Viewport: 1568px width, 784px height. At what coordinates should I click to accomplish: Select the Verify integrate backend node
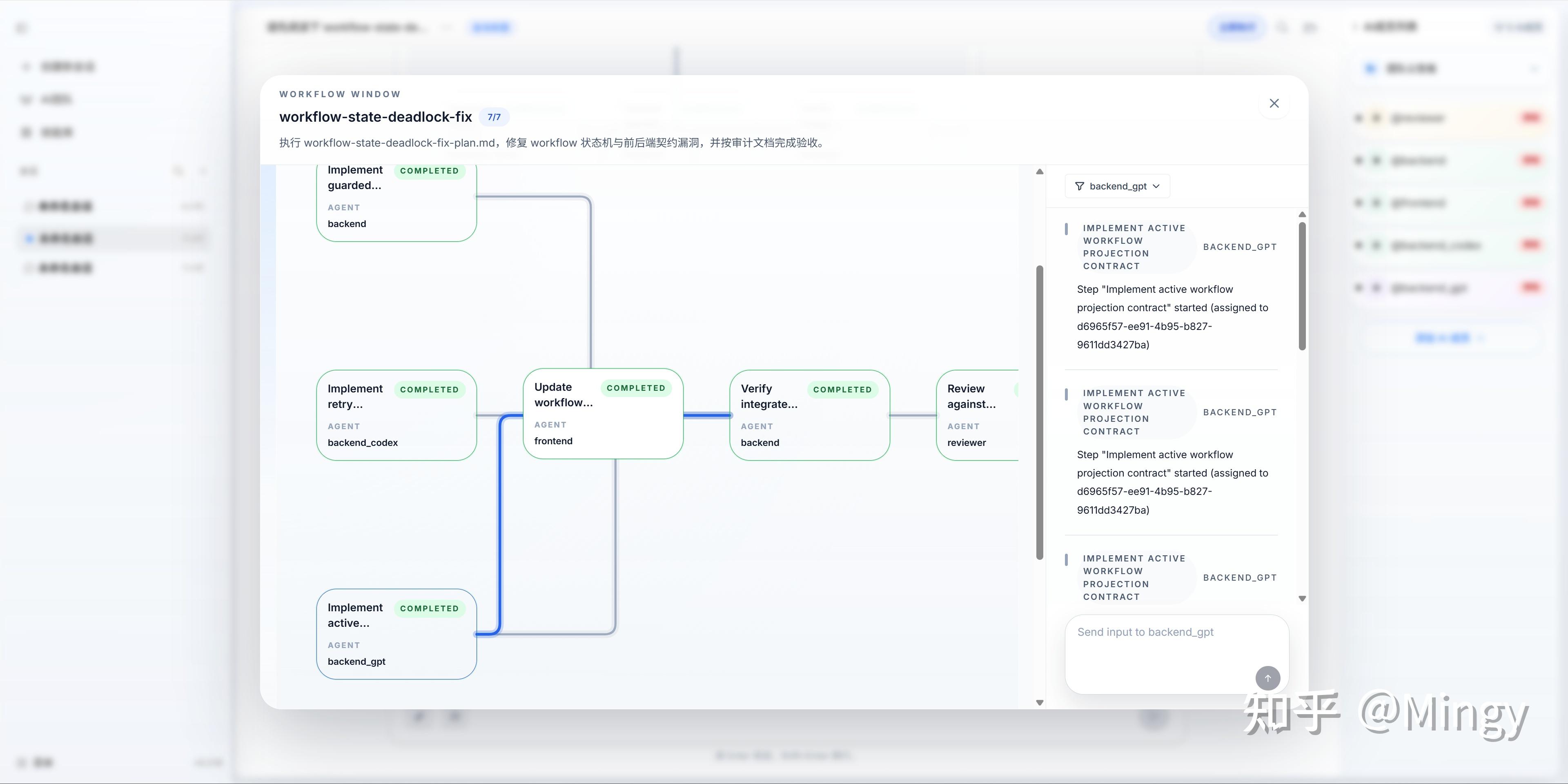pos(810,415)
